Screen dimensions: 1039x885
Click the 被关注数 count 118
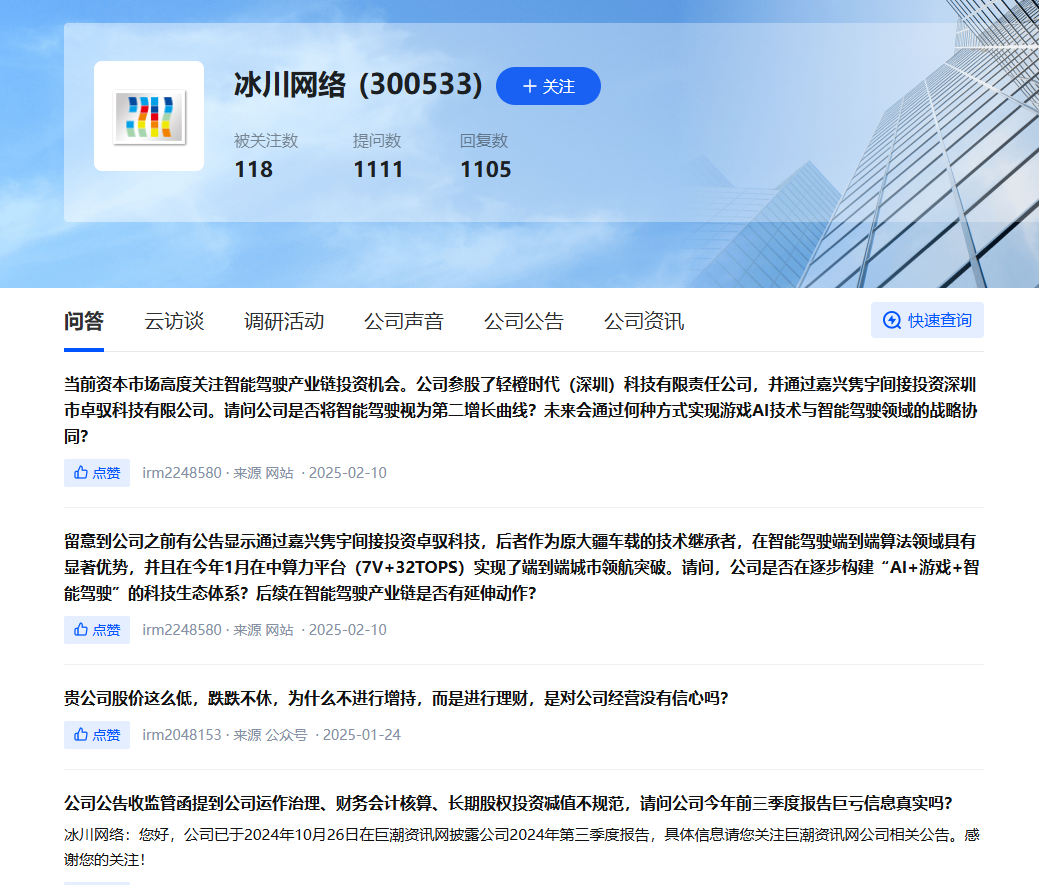(253, 169)
